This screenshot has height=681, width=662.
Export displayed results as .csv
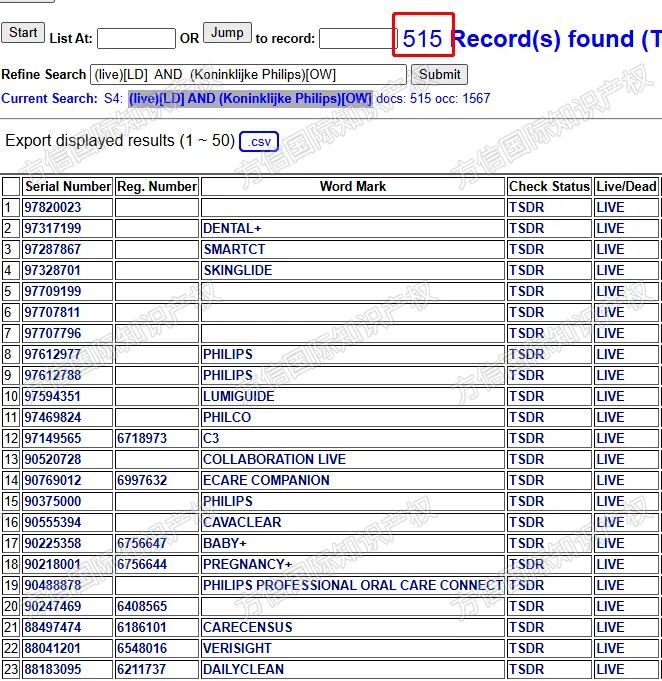coord(259,142)
